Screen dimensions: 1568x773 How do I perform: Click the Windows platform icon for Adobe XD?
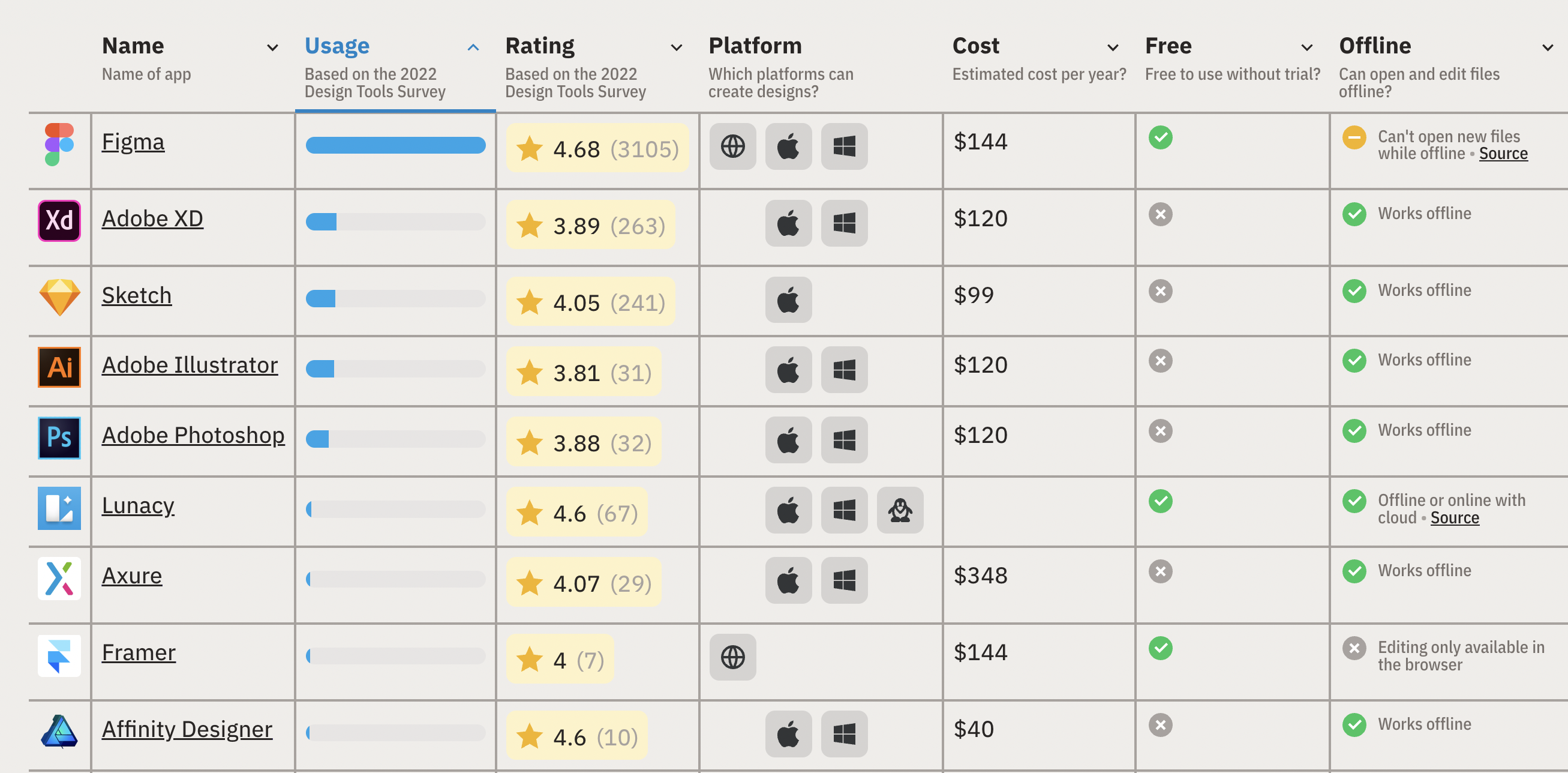(844, 223)
